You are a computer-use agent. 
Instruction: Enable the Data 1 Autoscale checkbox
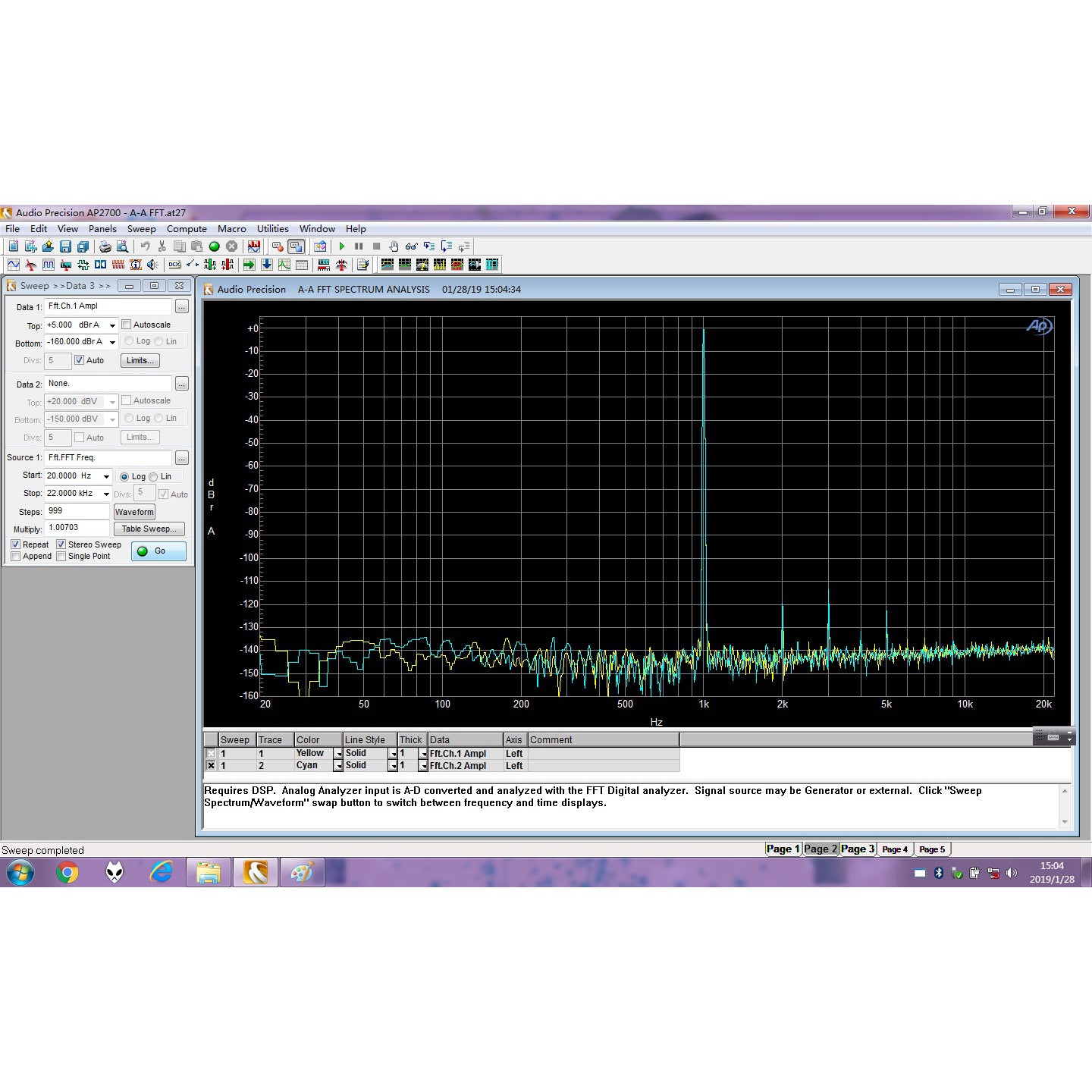(127, 325)
